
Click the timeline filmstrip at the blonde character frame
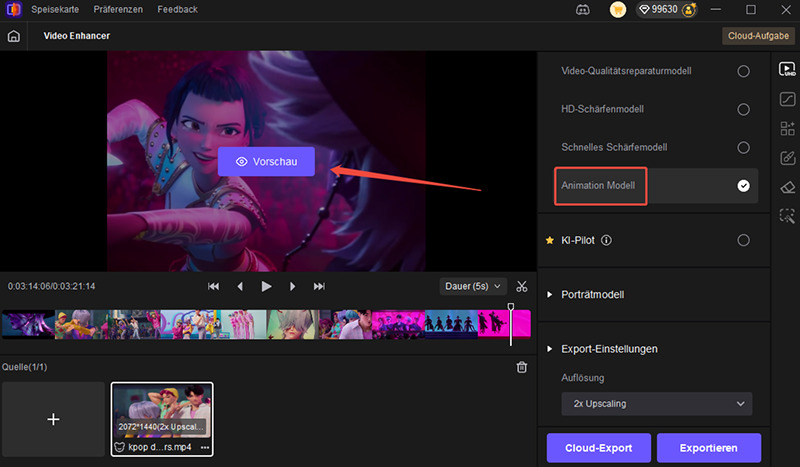pyautogui.click(x=293, y=324)
